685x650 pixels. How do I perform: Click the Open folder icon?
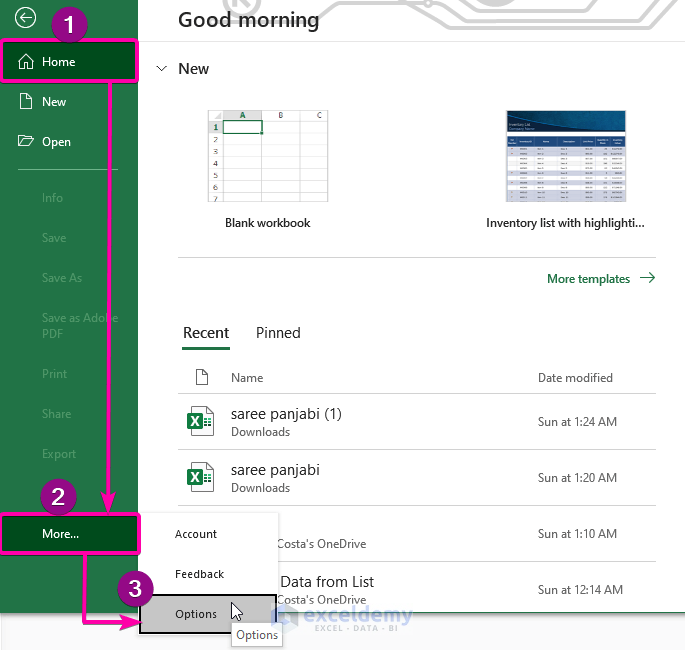pos(26,141)
